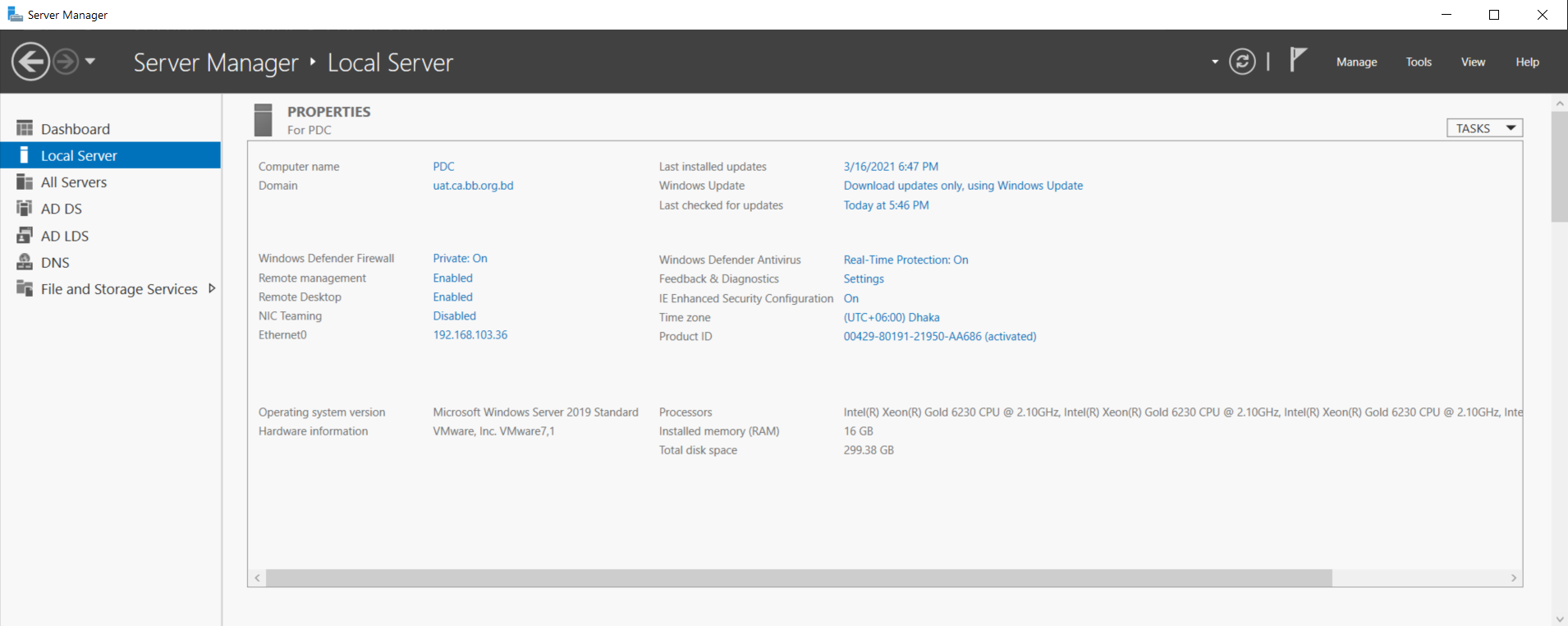Click the forward navigation arrow button

coord(66,62)
